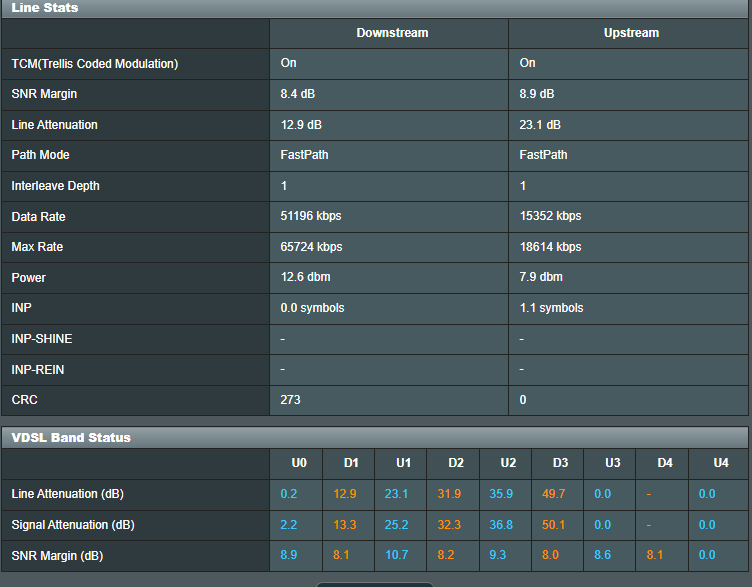Click the upstream Path Mode value FastPath

pyautogui.click(x=543, y=155)
